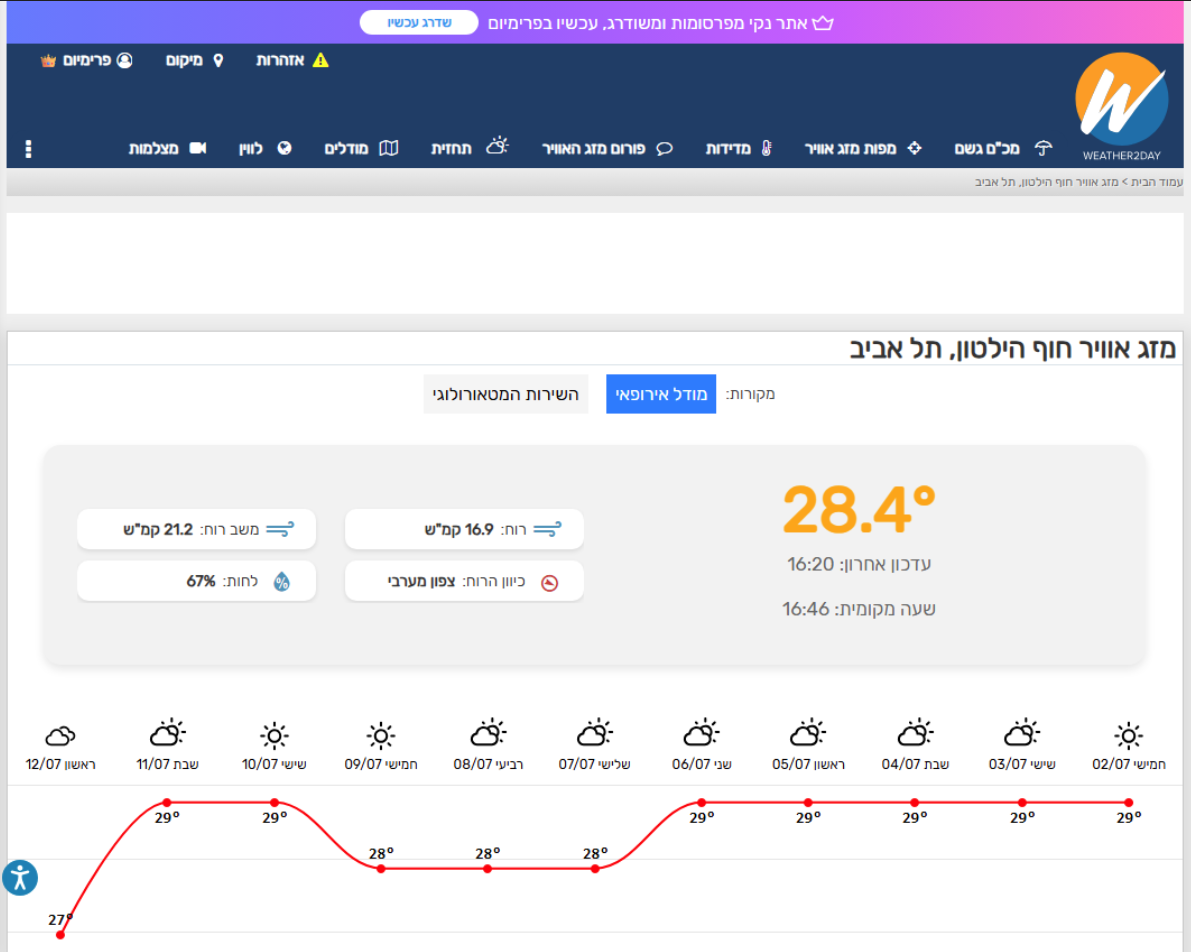1191x952 pixels.
Task: Open the מיקום location link
Action: tap(185, 61)
